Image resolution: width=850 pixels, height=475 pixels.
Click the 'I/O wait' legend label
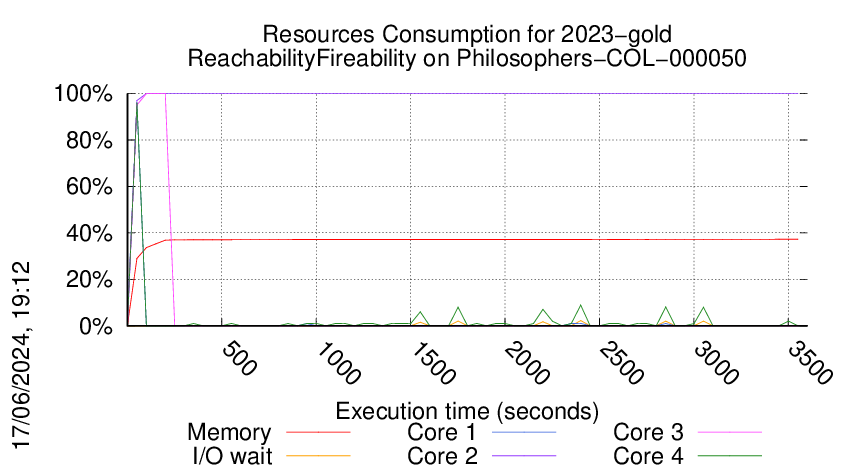[x=232, y=456]
